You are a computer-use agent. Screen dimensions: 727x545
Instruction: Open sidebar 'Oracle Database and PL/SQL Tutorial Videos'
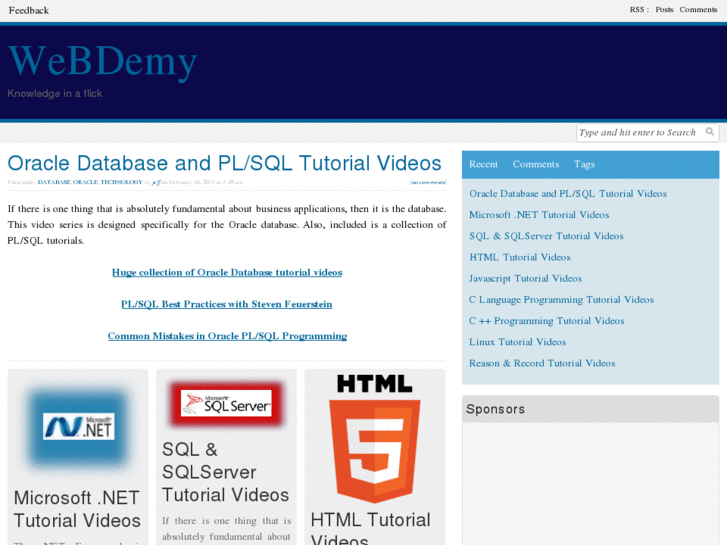[568, 193]
